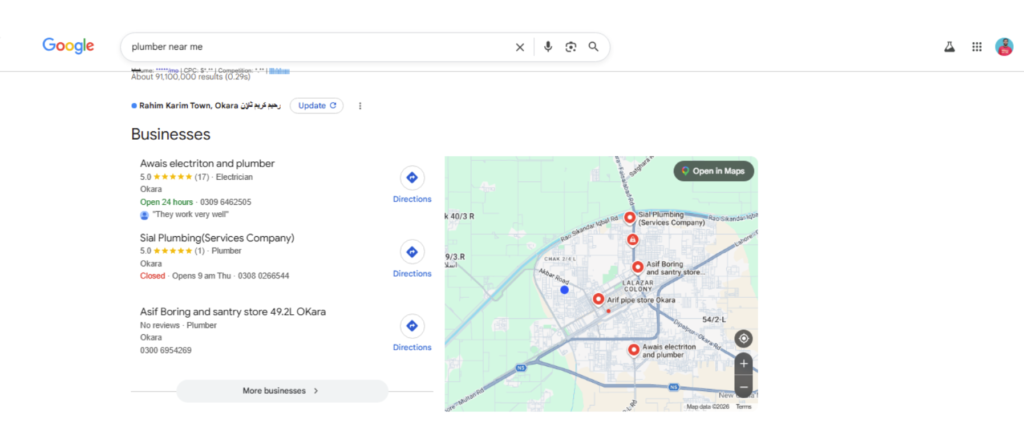Click Lalazar Colony label on map

637,285
